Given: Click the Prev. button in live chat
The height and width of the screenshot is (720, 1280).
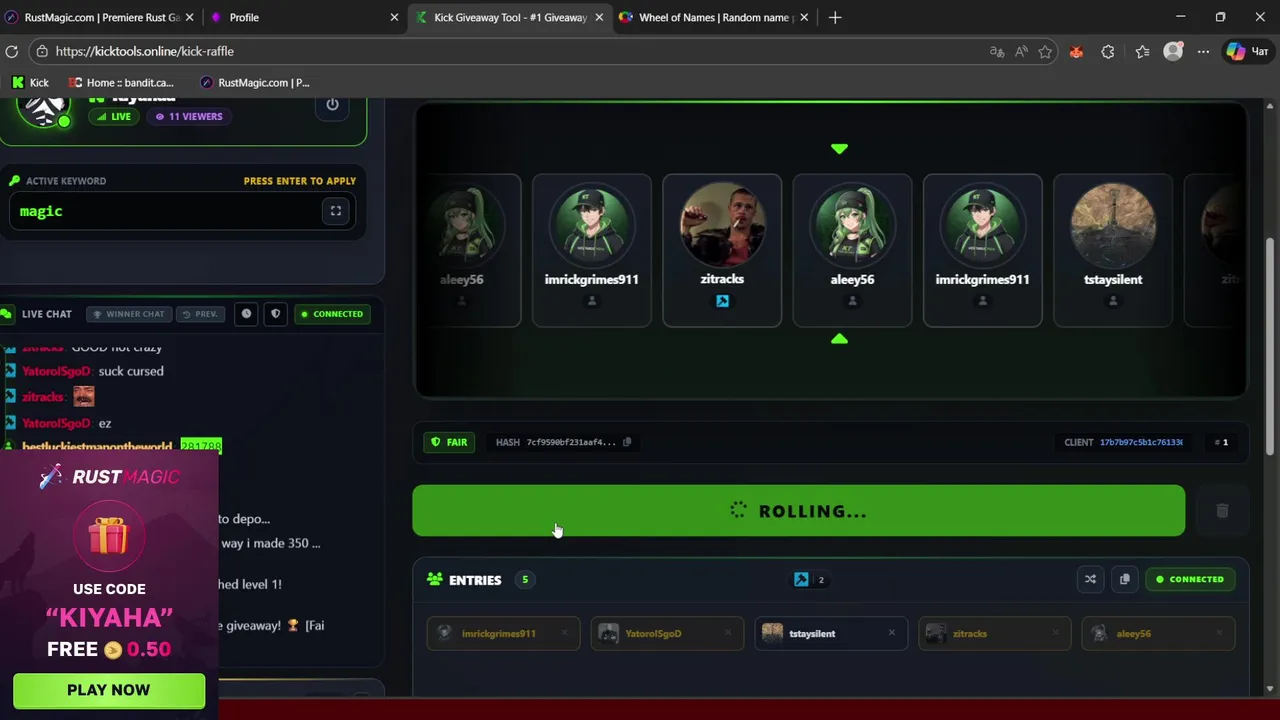Looking at the screenshot, I should pyautogui.click(x=199, y=314).
